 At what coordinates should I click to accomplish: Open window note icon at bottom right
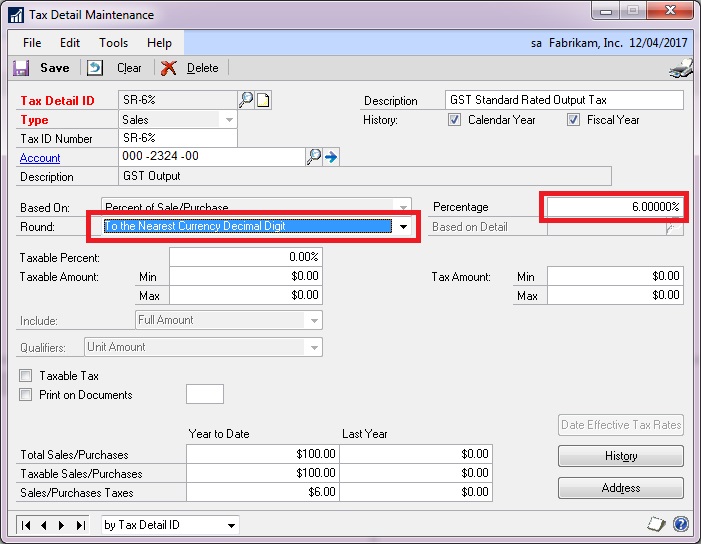[x=655, y=524]
